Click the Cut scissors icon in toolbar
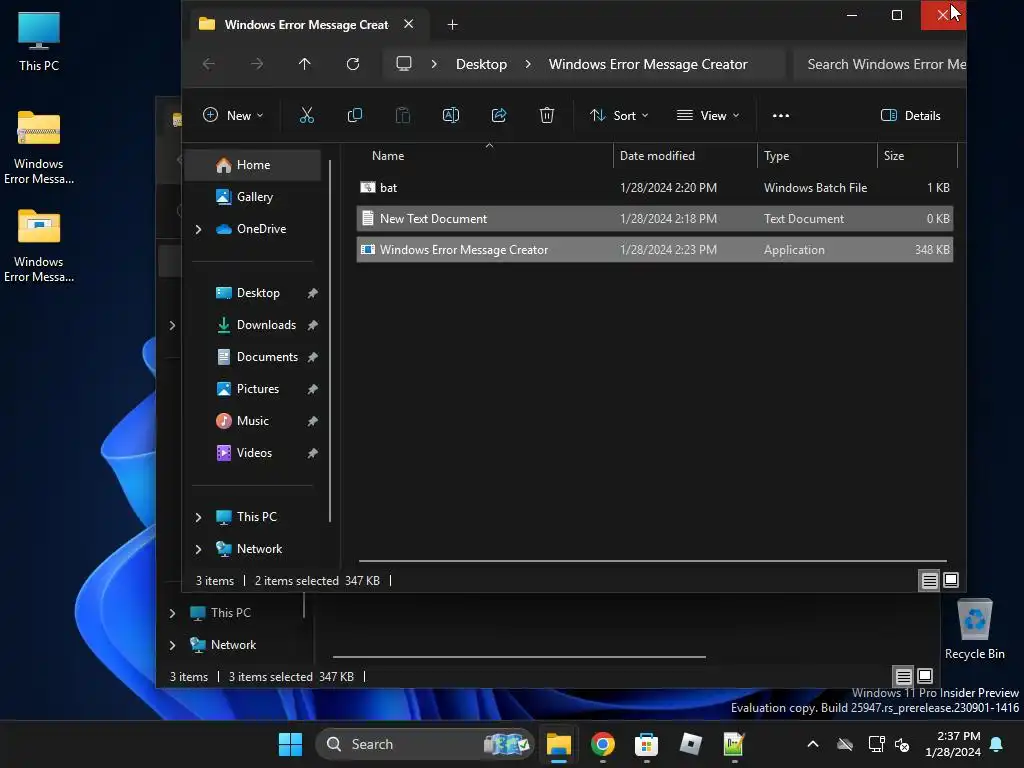 [x=306, y=116]
